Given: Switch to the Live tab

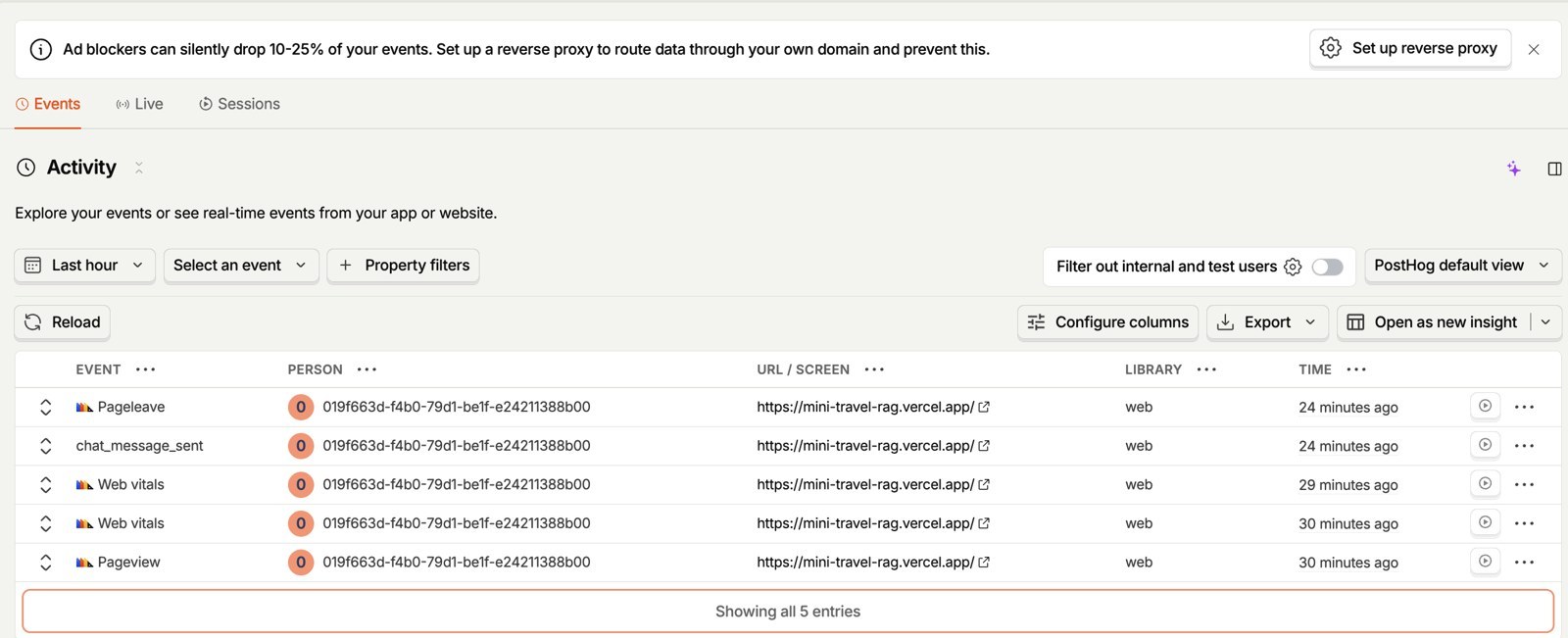Looking at the screenshot, I should click(x=139, y=104).
